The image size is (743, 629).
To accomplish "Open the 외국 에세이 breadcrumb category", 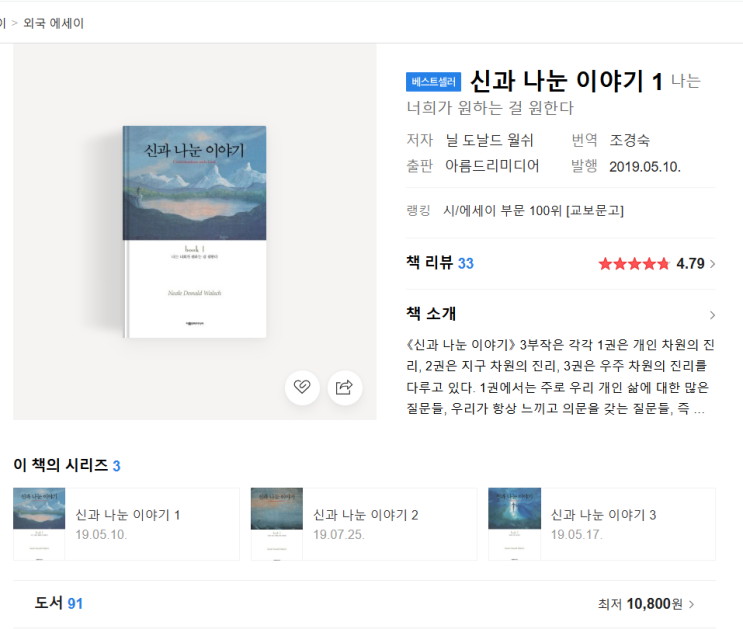I will tap(54, 23).
